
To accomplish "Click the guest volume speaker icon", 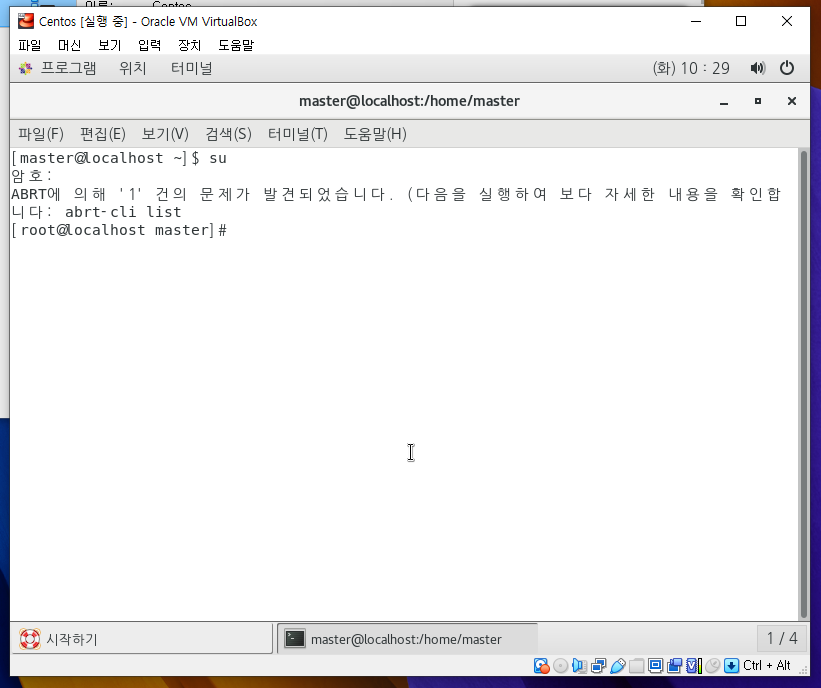I will point(757,68).
